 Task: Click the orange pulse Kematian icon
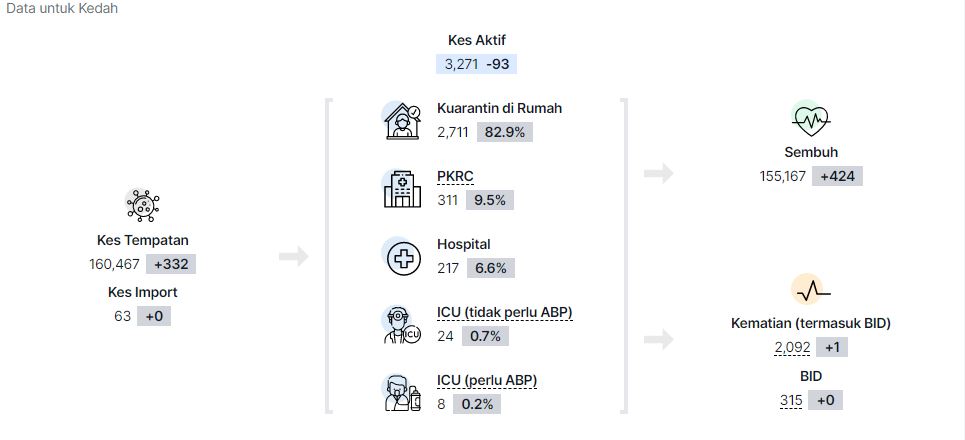(811, 289)
